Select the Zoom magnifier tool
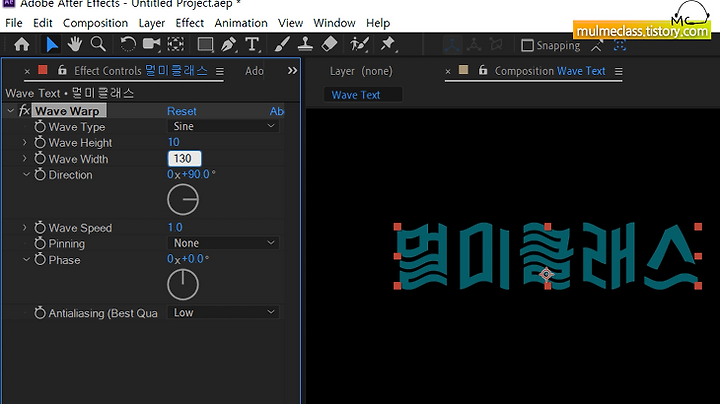This screenshot has height=404, width=720. pos(98,45)
